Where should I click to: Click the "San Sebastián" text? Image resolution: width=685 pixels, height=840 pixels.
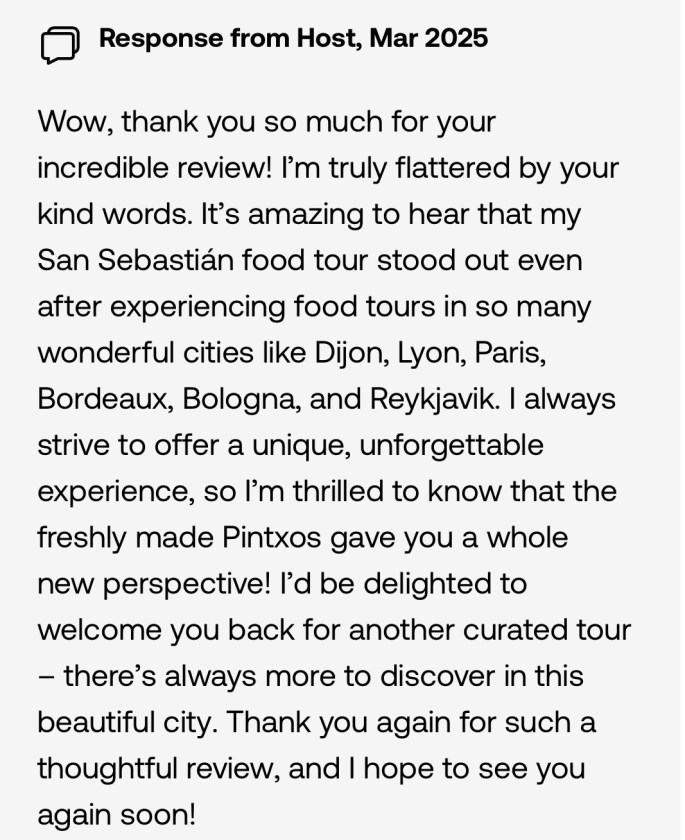(x=126, y=261)
